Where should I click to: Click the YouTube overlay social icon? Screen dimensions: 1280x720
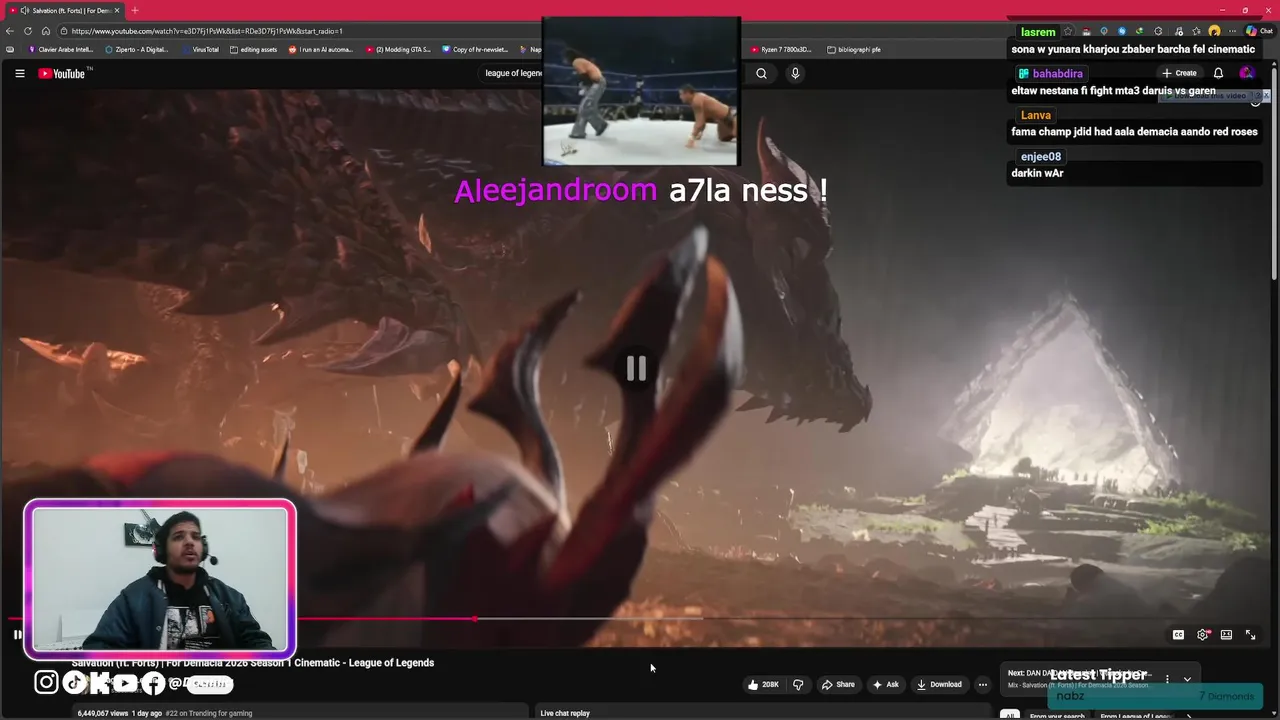(x=125, y=683)
